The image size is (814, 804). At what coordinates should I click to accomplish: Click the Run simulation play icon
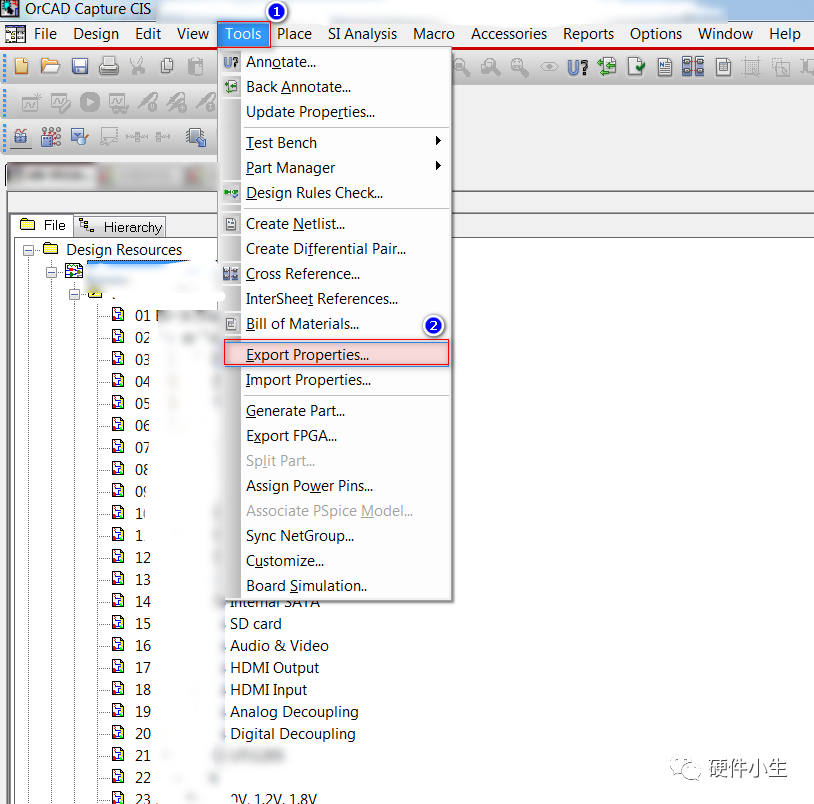coord(89,102)
